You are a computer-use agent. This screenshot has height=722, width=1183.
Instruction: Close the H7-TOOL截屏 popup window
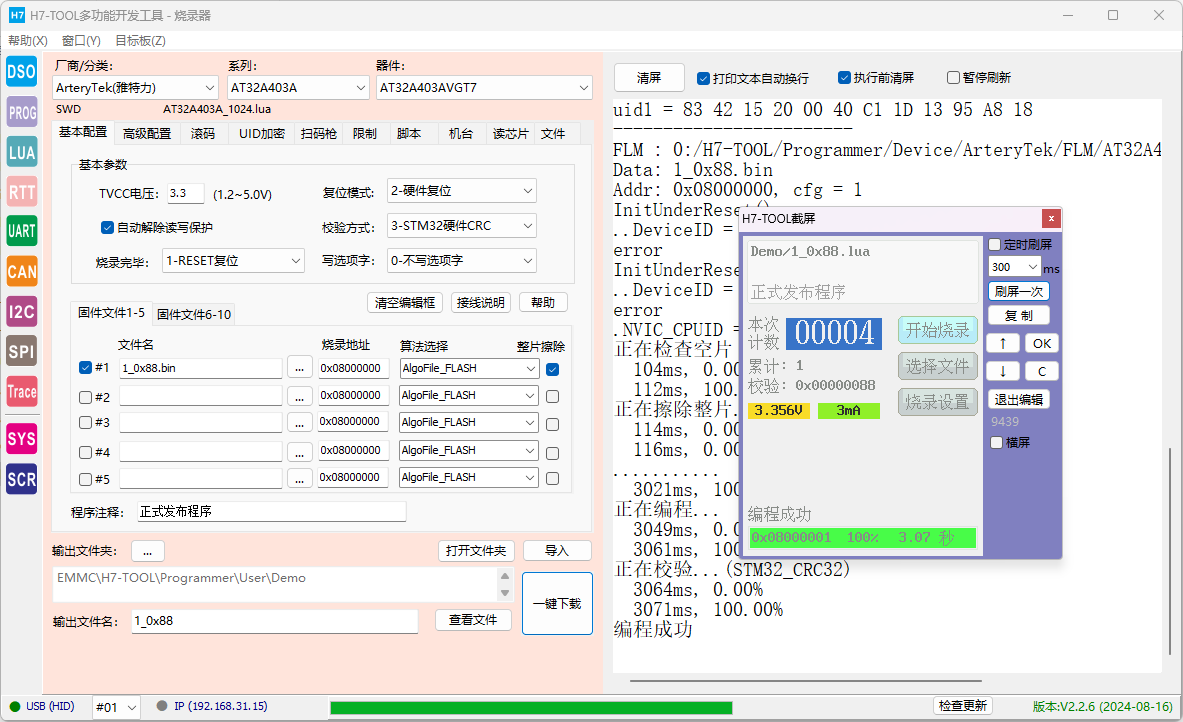coord(1051,218)
